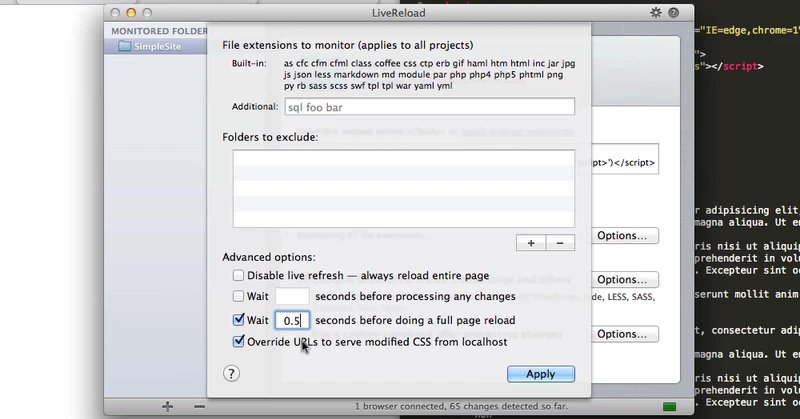This screenshot has height=419, width=800.
Task: Remove a monitored folder using bottom minus
Action: [x=199, y=407]
